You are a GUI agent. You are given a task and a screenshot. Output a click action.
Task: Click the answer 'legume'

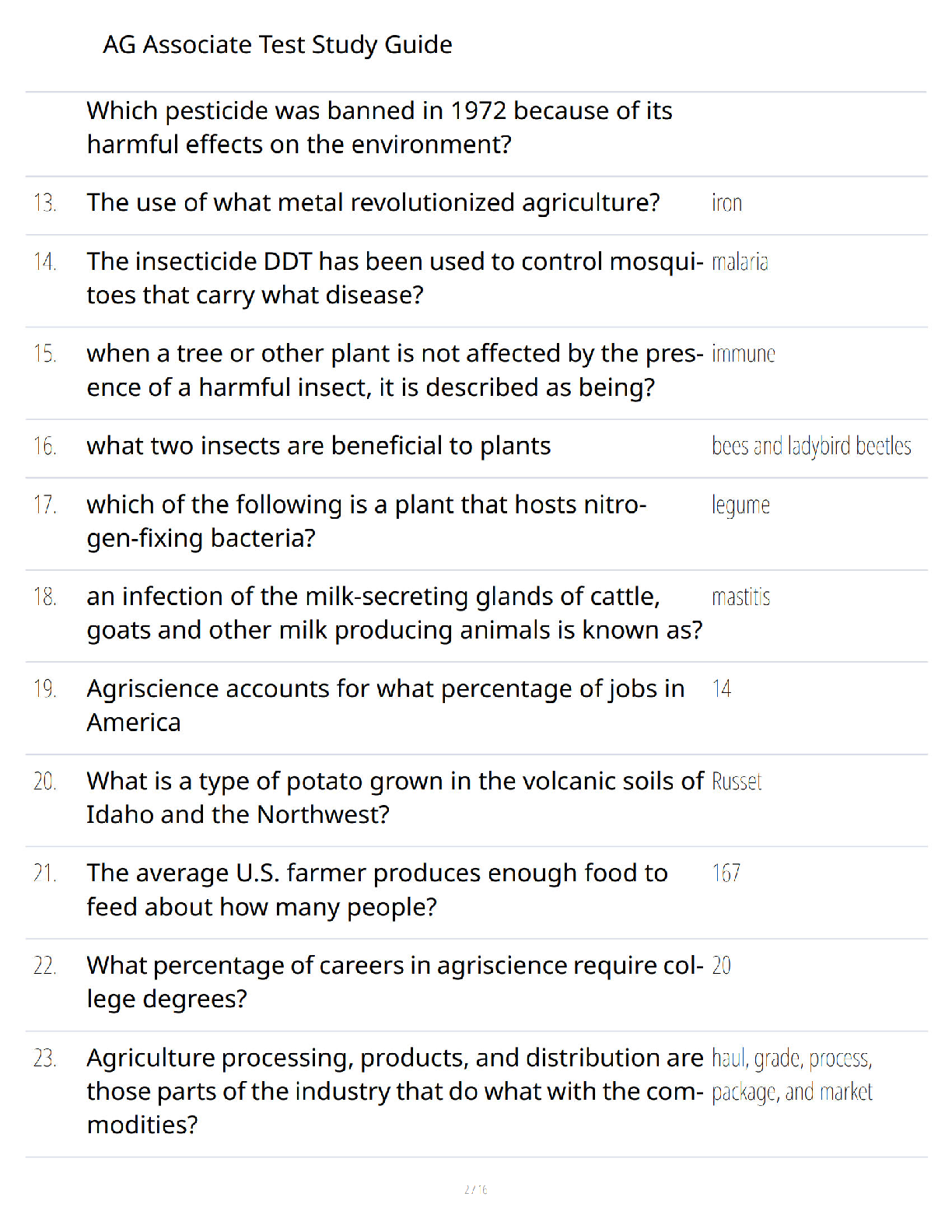pyautogui.click(x=740, y=506)
